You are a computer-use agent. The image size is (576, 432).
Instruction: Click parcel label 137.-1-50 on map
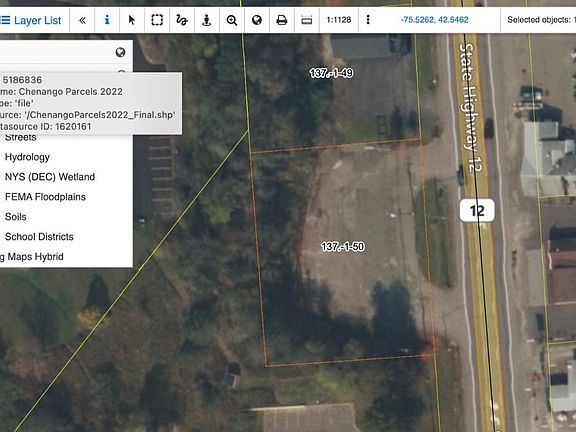pyautogui.click(x=343, y=246)
